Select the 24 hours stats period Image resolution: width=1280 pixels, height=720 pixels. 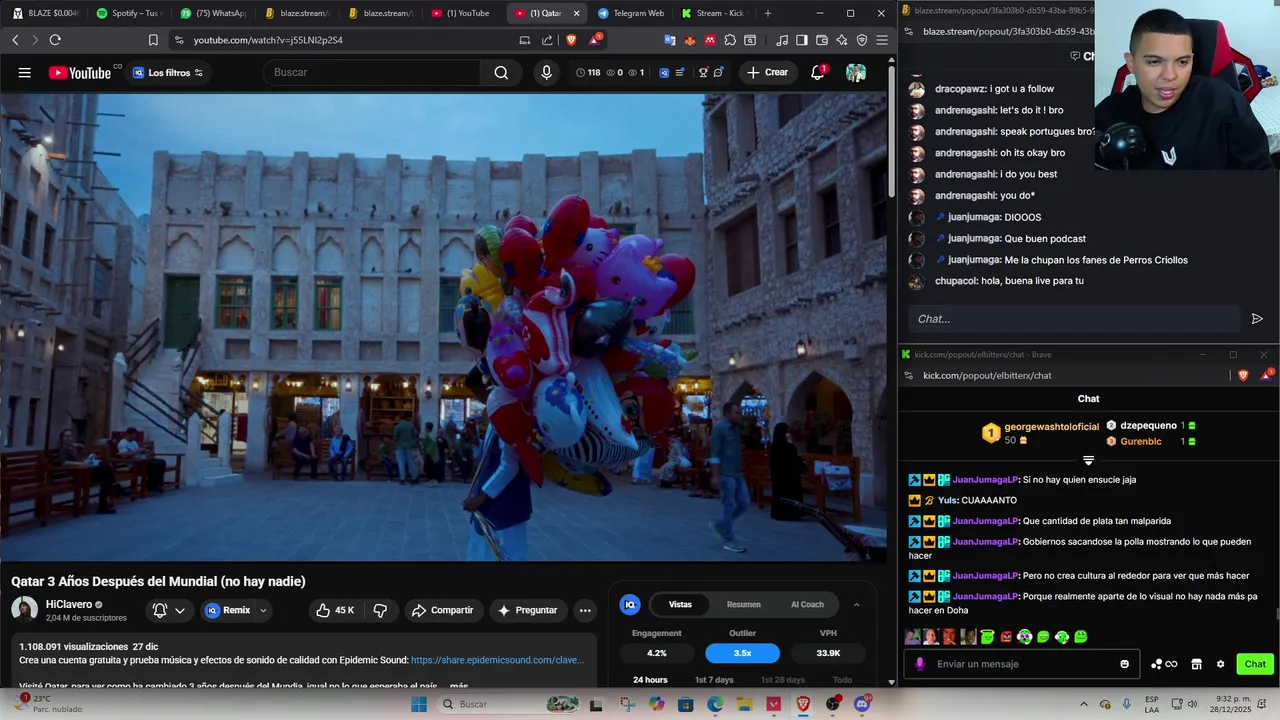click(x=650, y=680)
